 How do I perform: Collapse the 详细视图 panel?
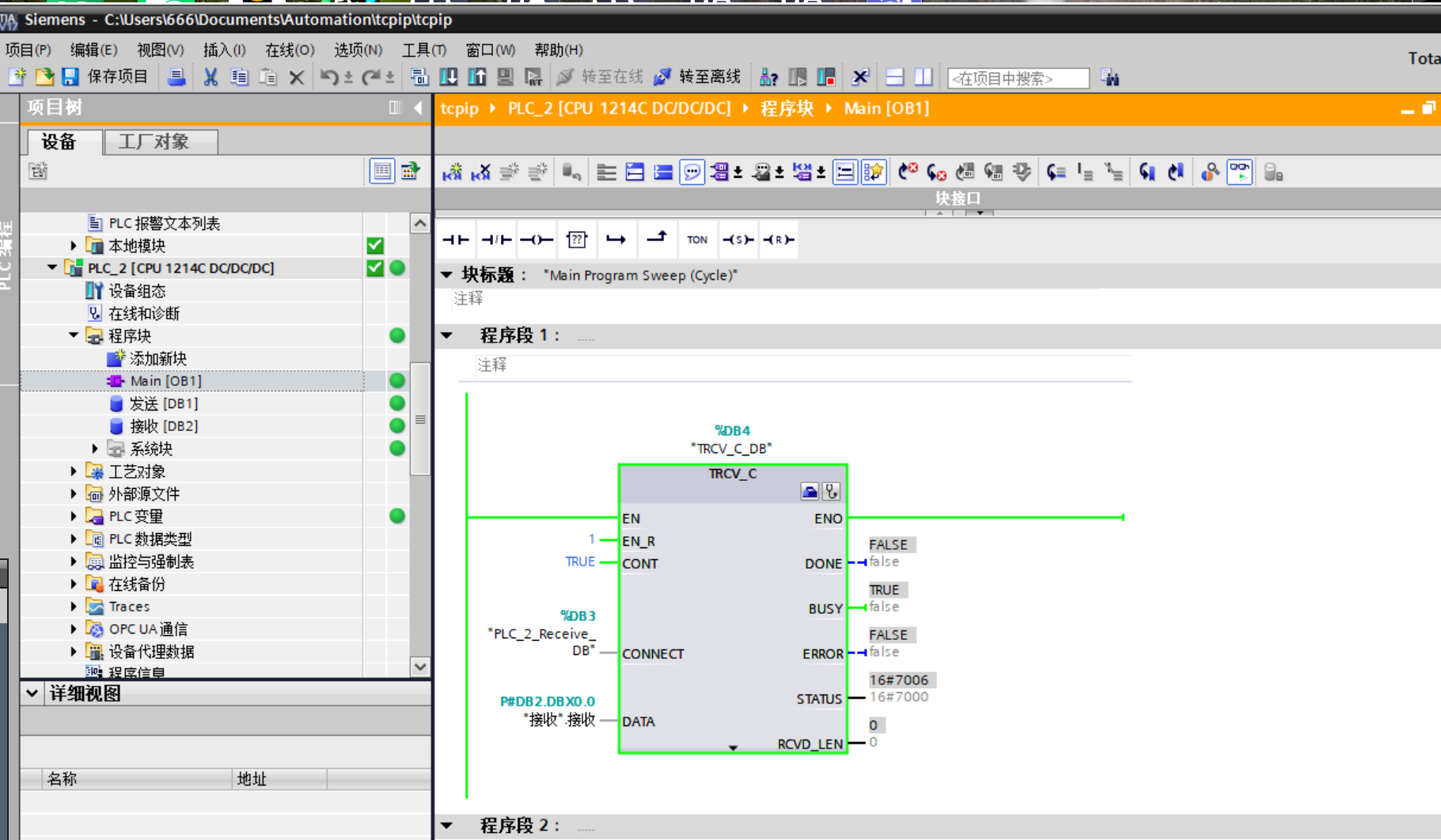[x=32, y=694]
